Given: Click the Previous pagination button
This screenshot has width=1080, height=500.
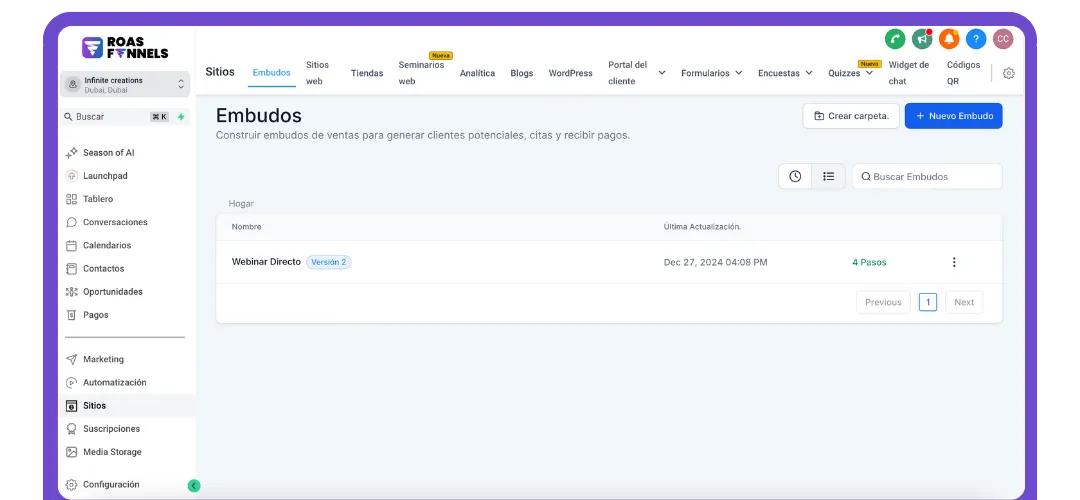Looking at the screenshot, I should [884, 302].
